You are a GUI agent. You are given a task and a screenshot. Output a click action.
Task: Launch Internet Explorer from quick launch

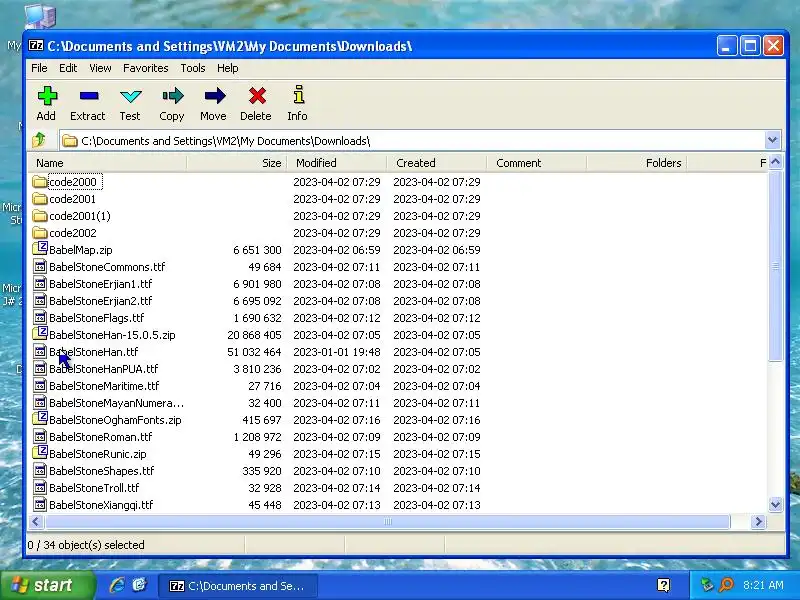117,585
